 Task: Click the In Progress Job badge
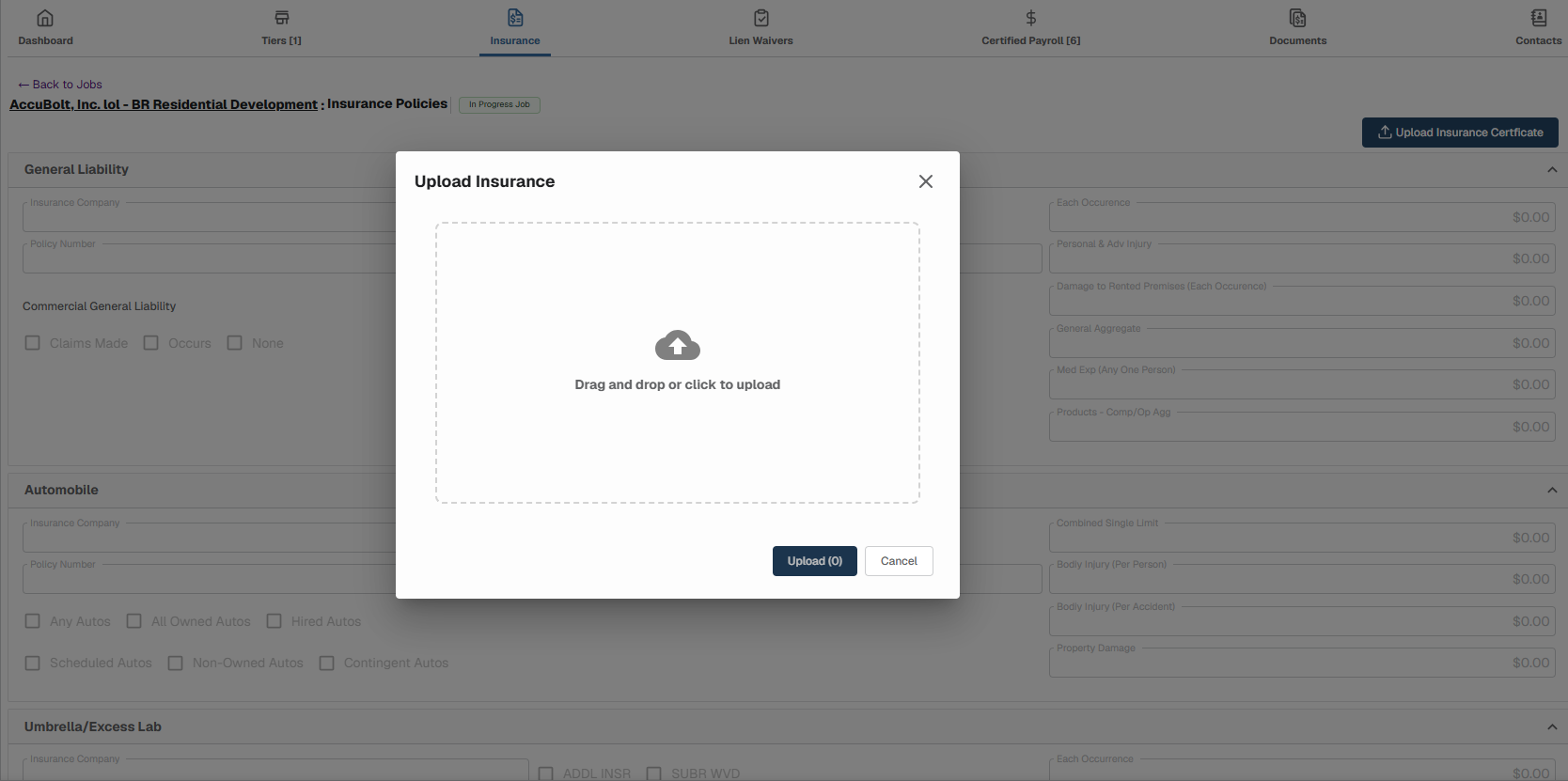[x=499, y=105]
